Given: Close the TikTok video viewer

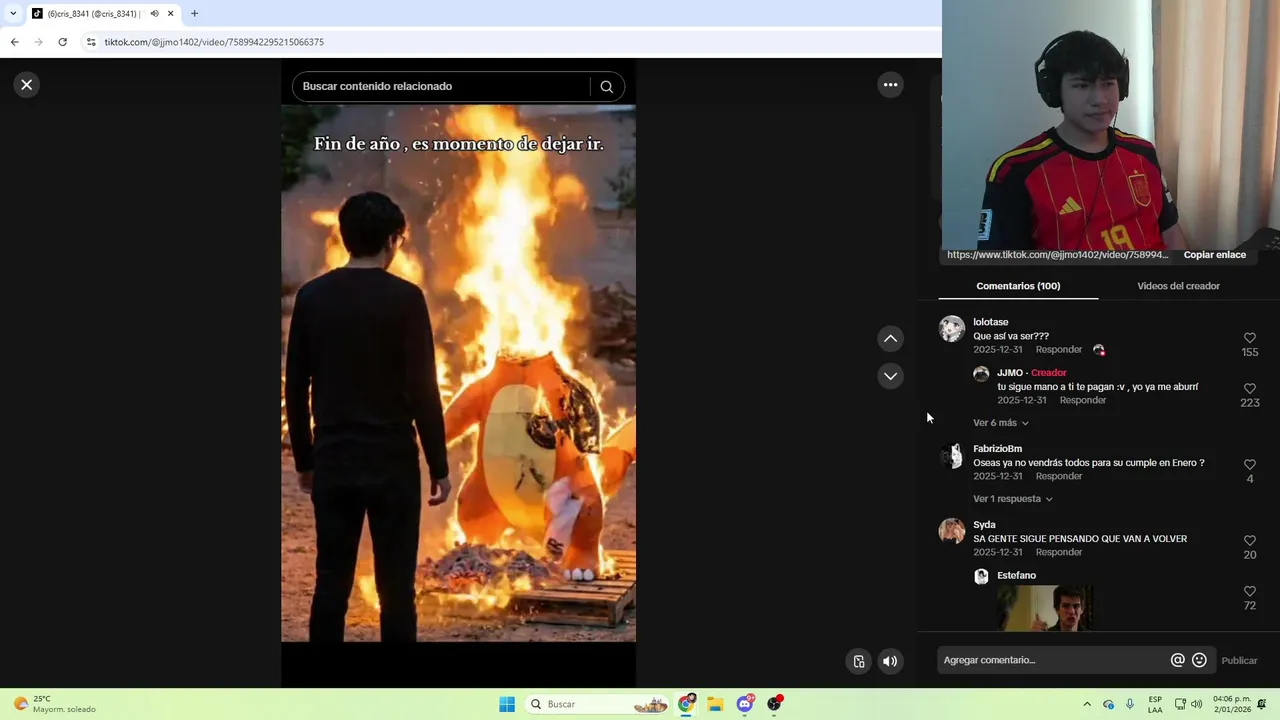Looking at the screenshot, I should (27, 85).
